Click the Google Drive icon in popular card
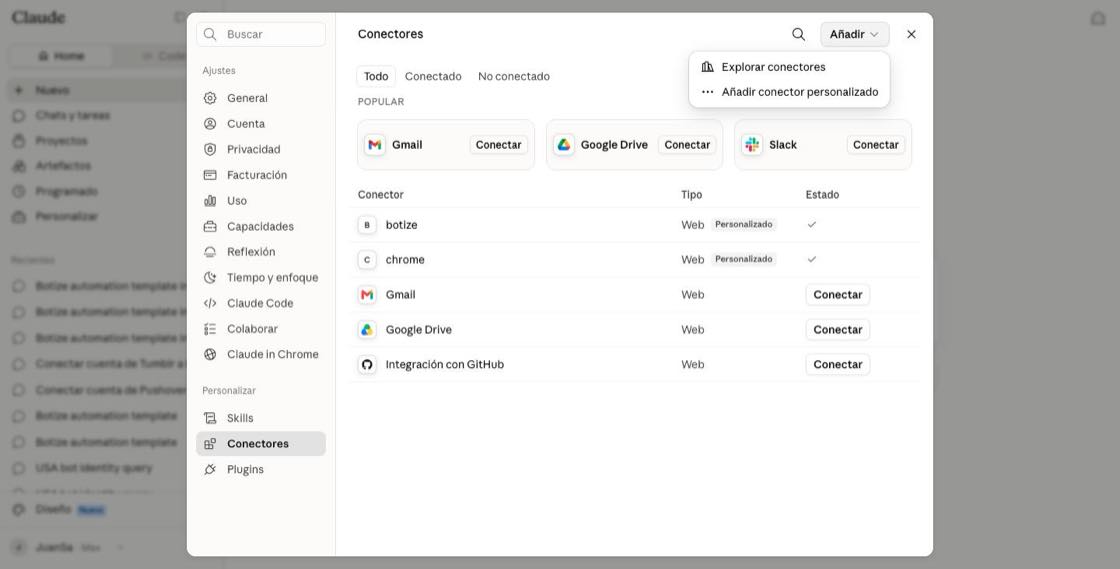Viewport: 1120px width, 569px height. pos(564,145)
